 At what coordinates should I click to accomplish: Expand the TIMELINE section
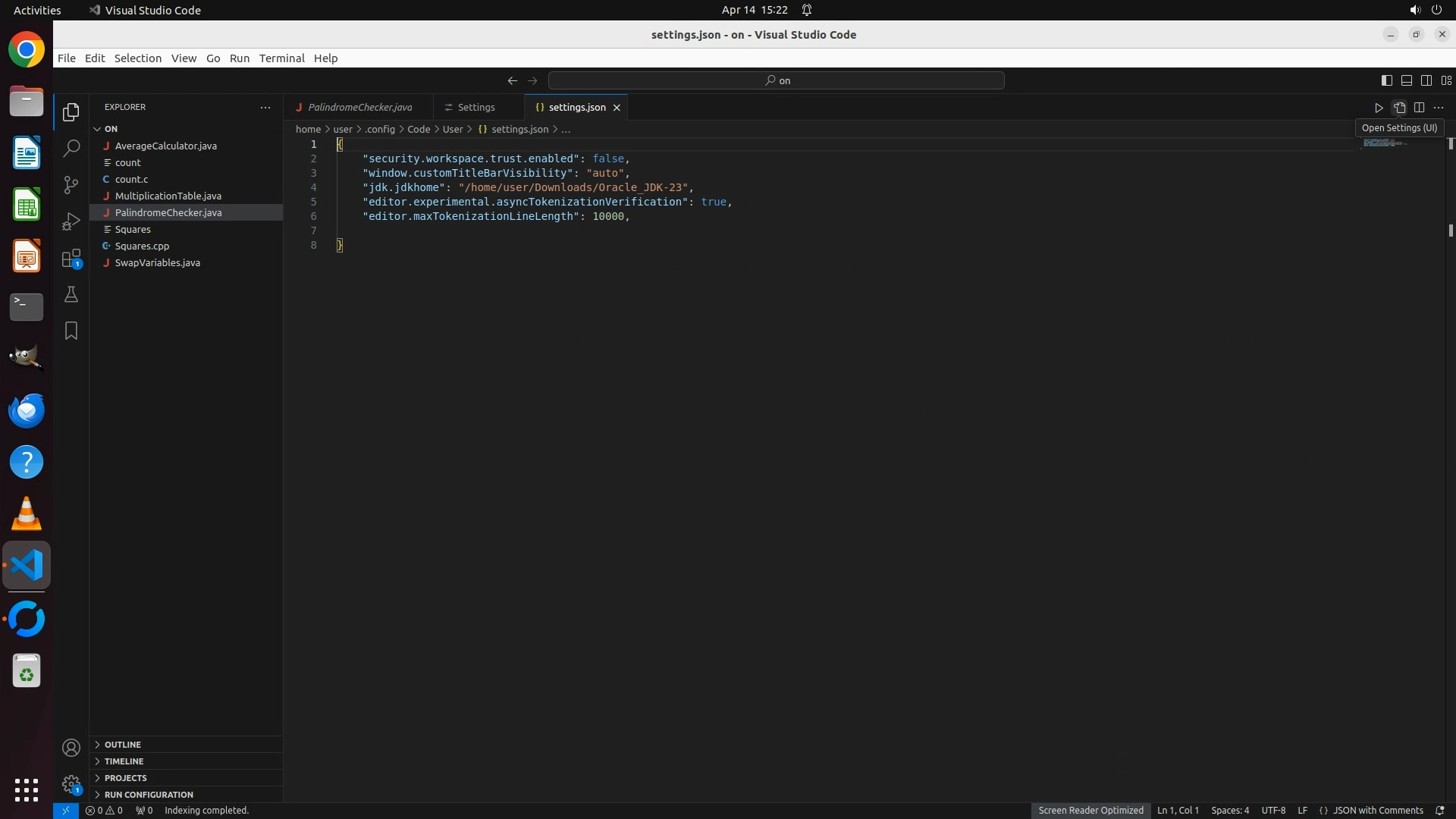click(x=124, y=761)
